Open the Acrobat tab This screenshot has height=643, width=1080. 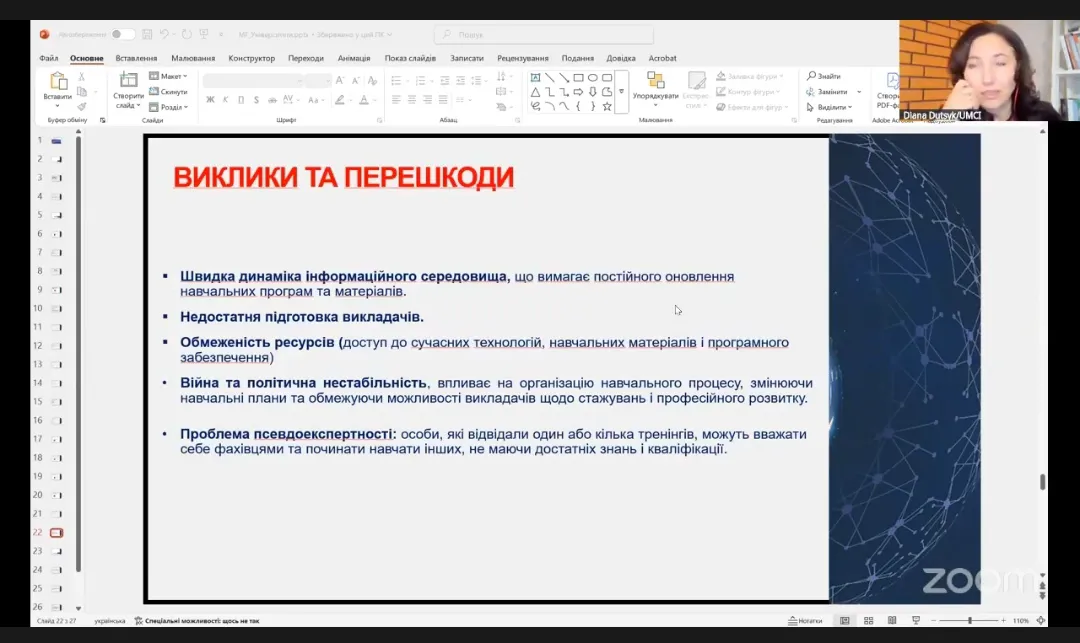pos(663,58)
